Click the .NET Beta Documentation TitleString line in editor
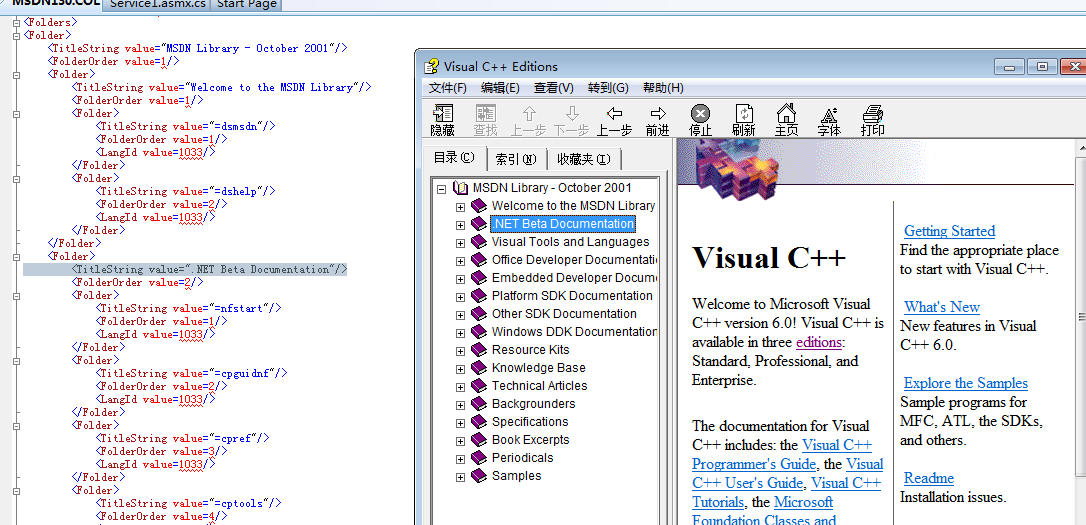This screenshot has width=1086, height=525. pos(209,269)
